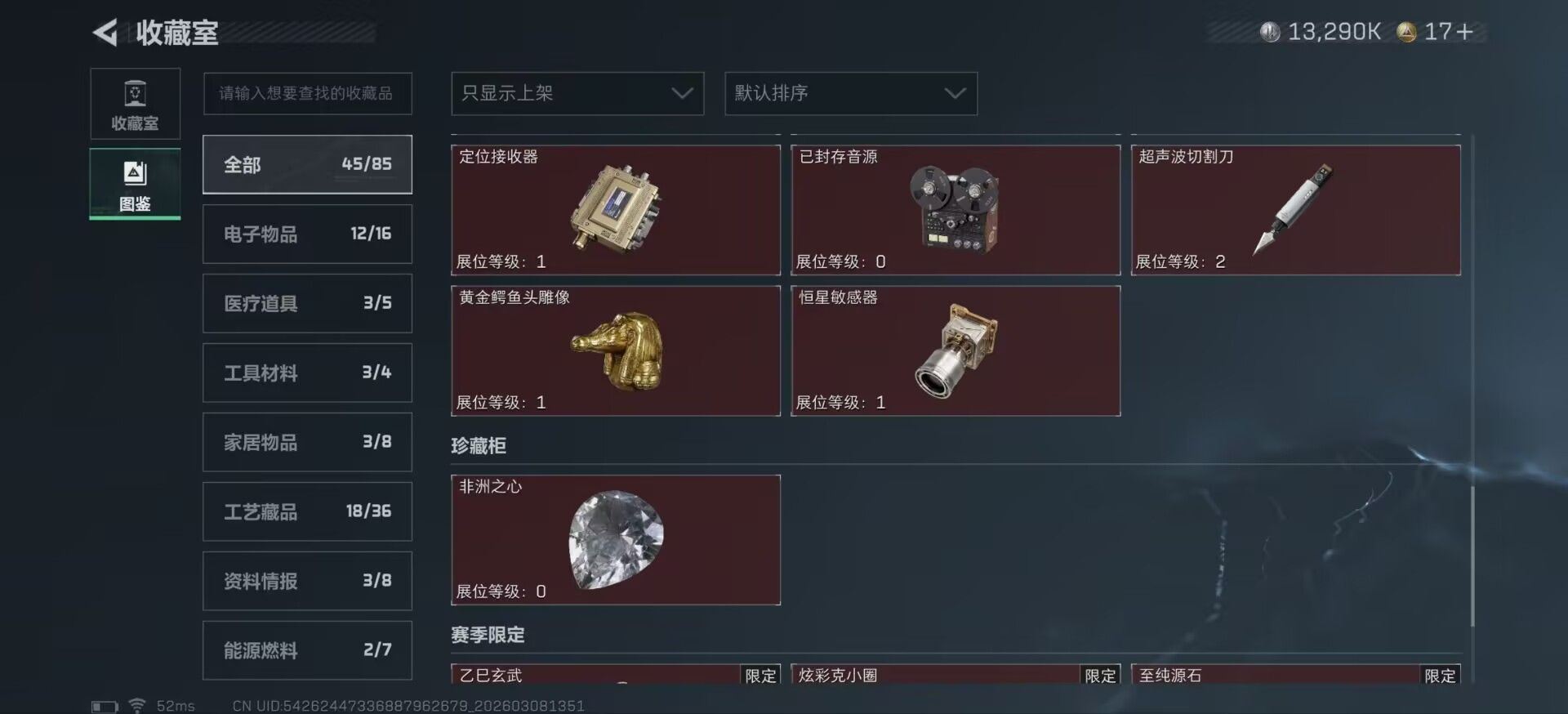Select the 电子物品 category tab

(307, 234)
